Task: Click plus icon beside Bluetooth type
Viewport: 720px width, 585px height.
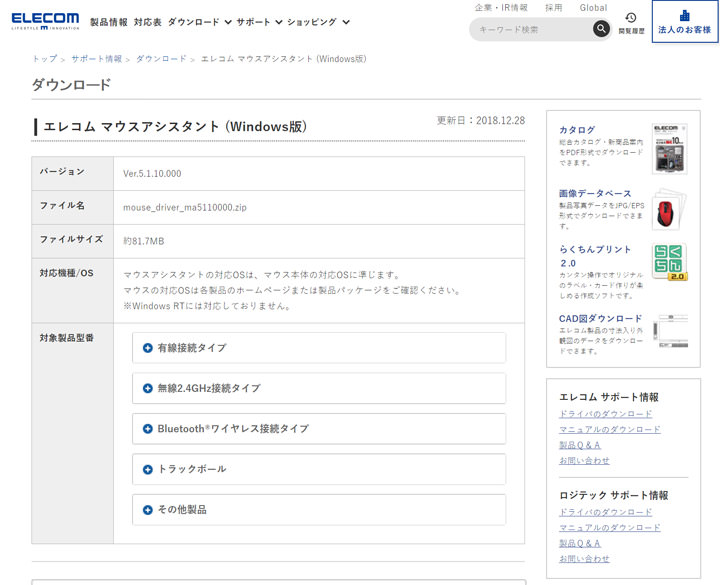Action: point(147,429)
